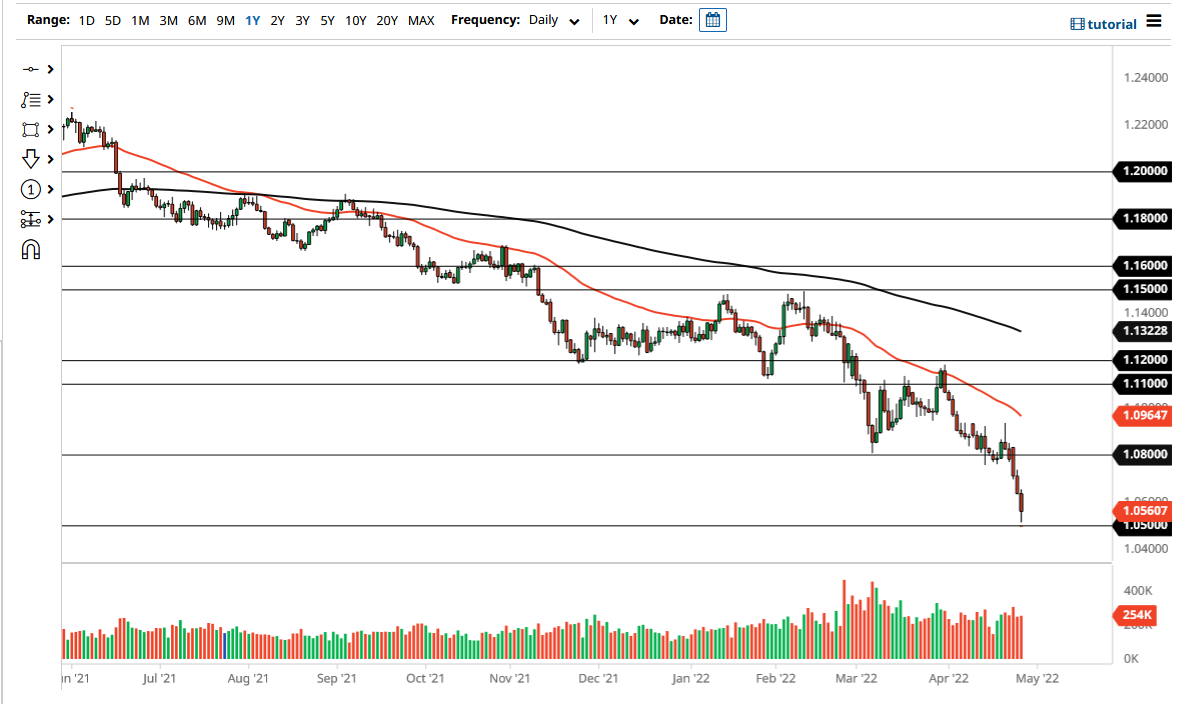The image size is (1179, 704).
Task: Click the calendar icon next to Date
Action: pos(712,20)
